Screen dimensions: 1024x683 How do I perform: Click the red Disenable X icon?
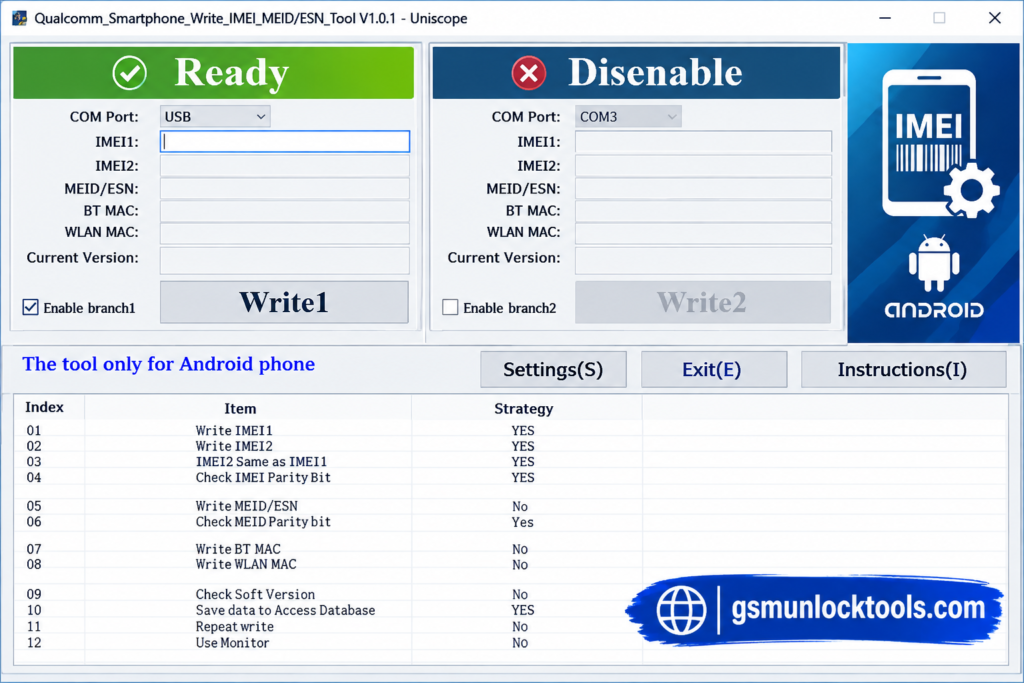click(529, 72)
